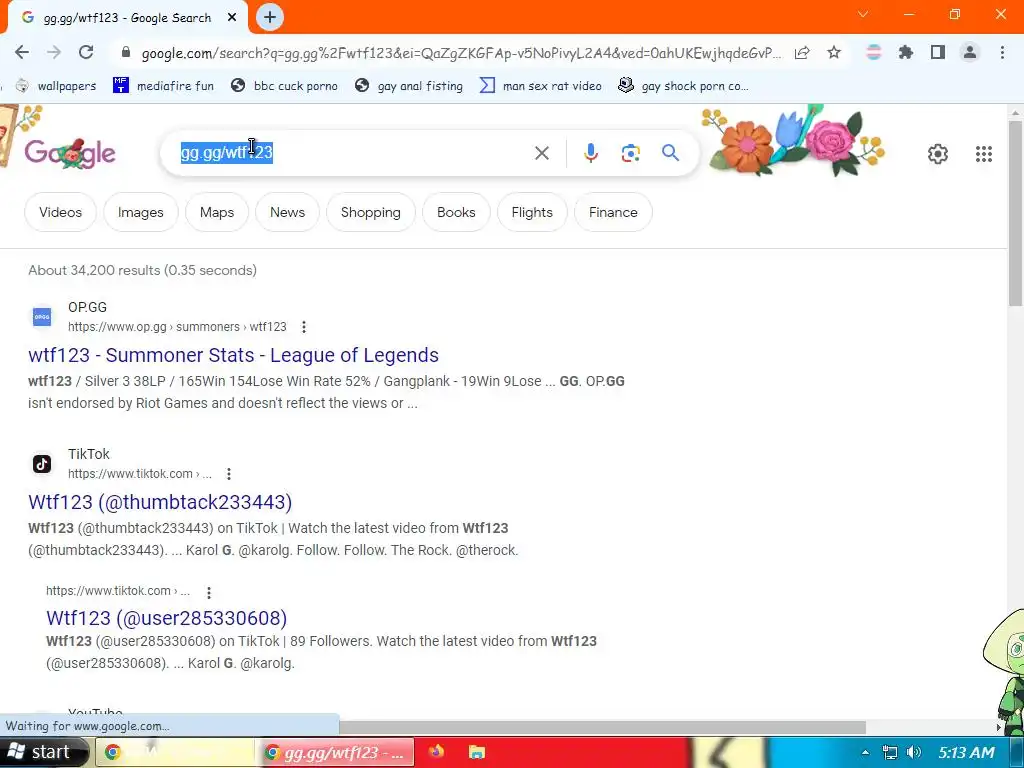Close the gg.gg/wtf123 Google Search tab
Image resolution: width=1024 pixels, height=768 pixels.
click(232, 18)
